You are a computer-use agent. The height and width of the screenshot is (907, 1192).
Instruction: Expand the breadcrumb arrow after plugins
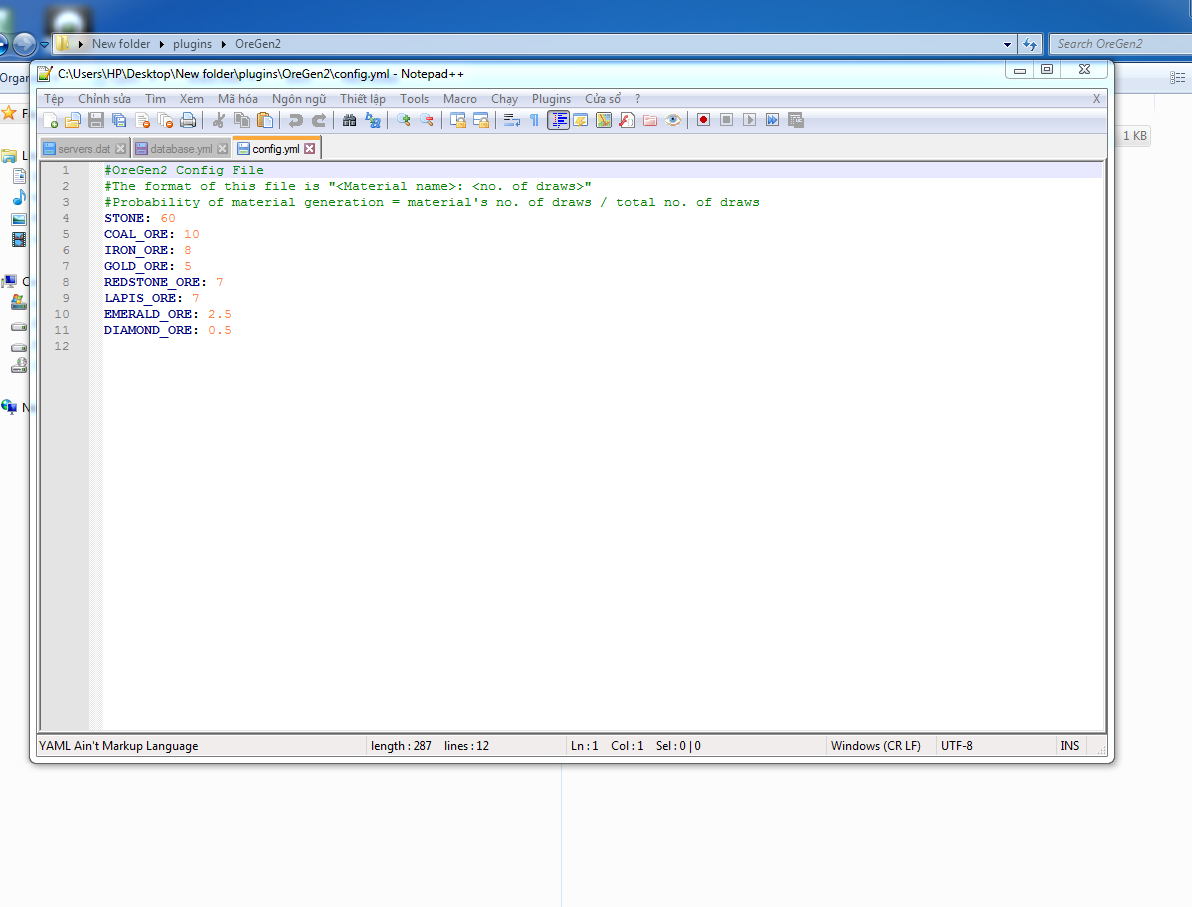pyautogui.click(x=225, y=44)
